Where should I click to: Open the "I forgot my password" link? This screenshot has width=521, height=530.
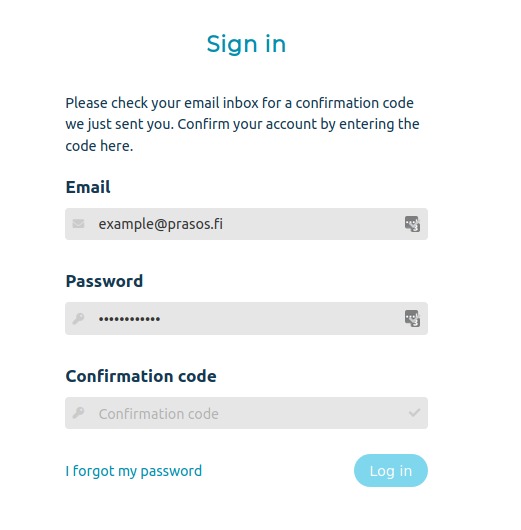pos(134,471)
